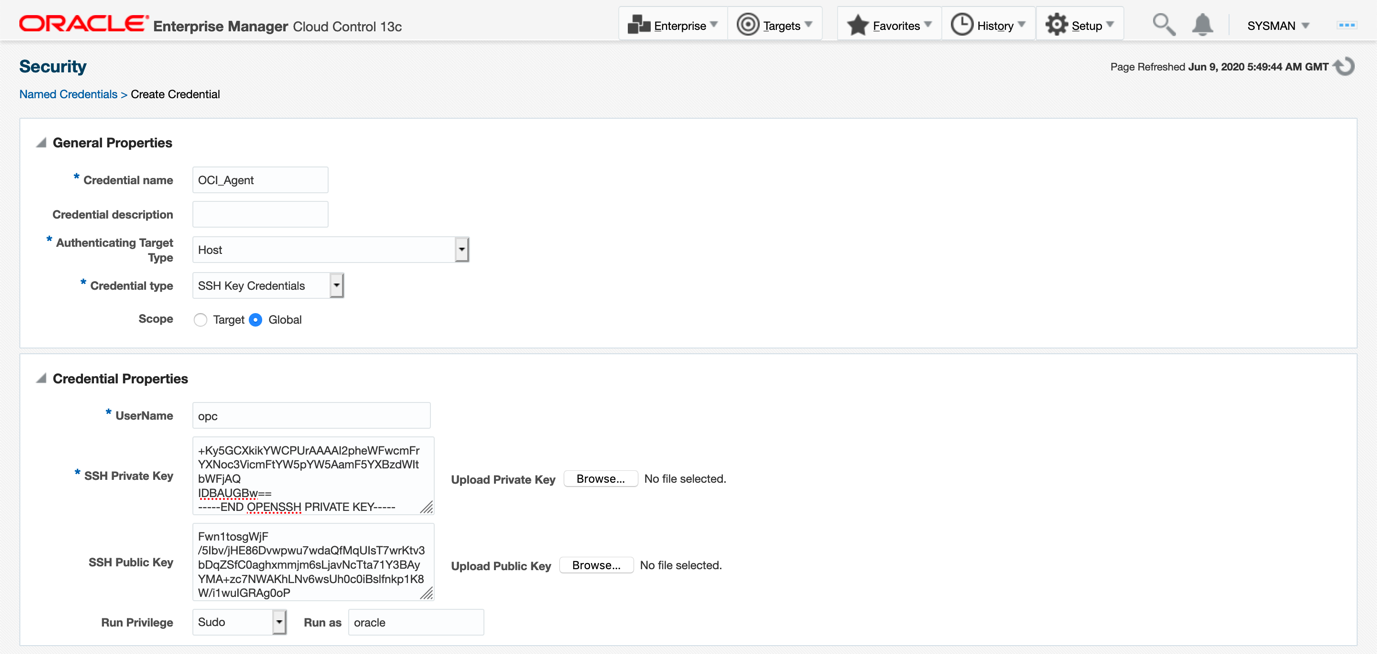Click the Scope label

(x=156, y=319)
